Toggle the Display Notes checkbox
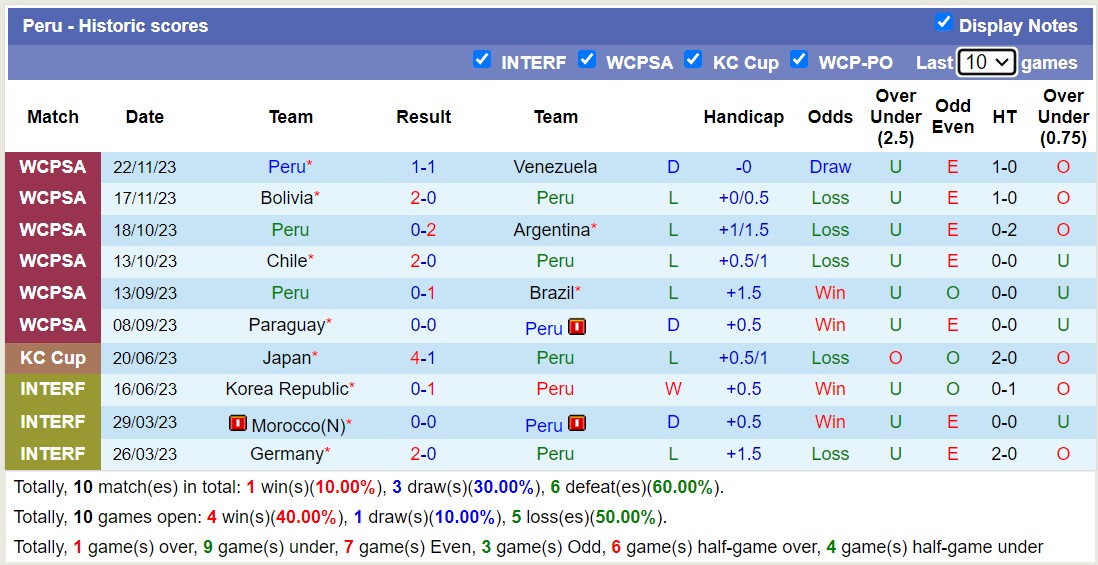 [x=943, y=22]
